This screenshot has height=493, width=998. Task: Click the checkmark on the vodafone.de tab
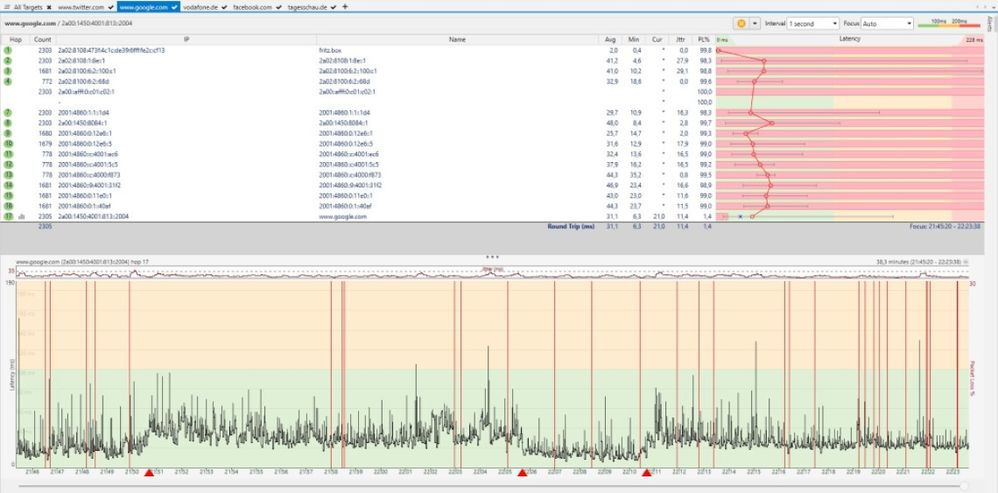(x=224, y=7)
